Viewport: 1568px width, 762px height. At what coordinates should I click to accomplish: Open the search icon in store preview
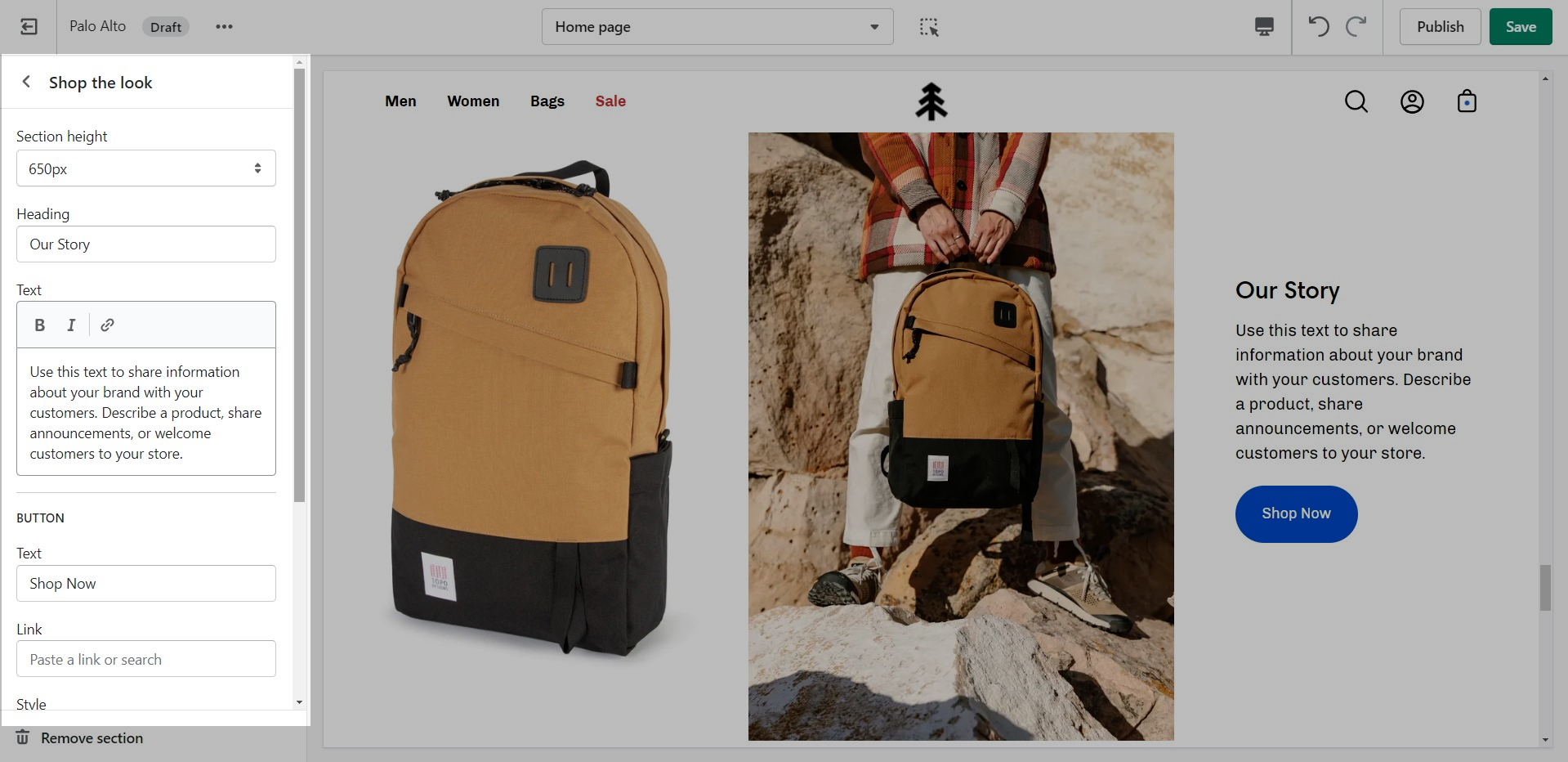point(1356,102)
